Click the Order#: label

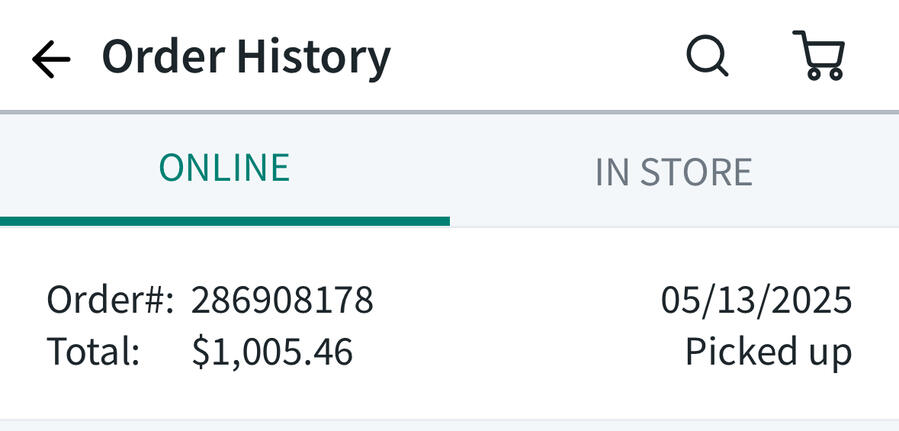click(110, 300)
